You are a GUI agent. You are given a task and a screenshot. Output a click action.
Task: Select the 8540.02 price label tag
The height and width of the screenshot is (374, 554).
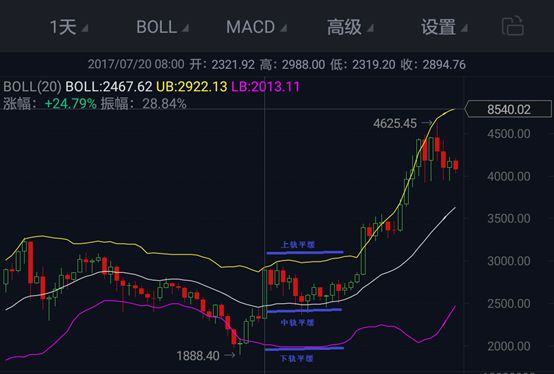(508, 109)
